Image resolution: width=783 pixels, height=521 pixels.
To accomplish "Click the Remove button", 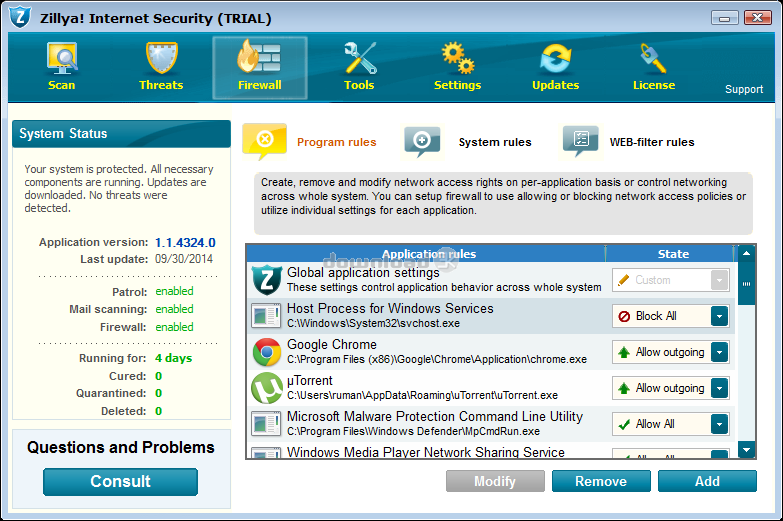I will coord(601,481).
